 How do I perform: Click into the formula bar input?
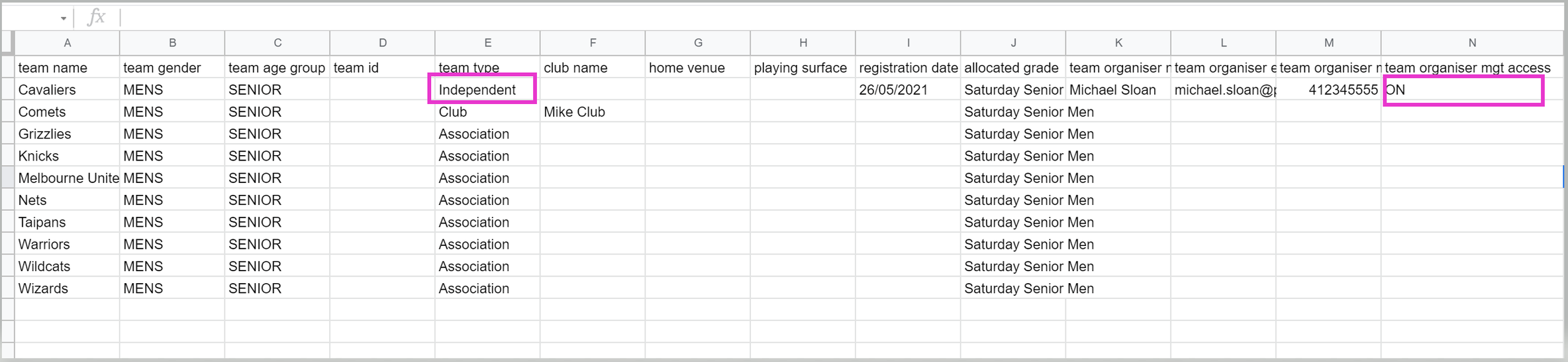(x=795, y=17)
